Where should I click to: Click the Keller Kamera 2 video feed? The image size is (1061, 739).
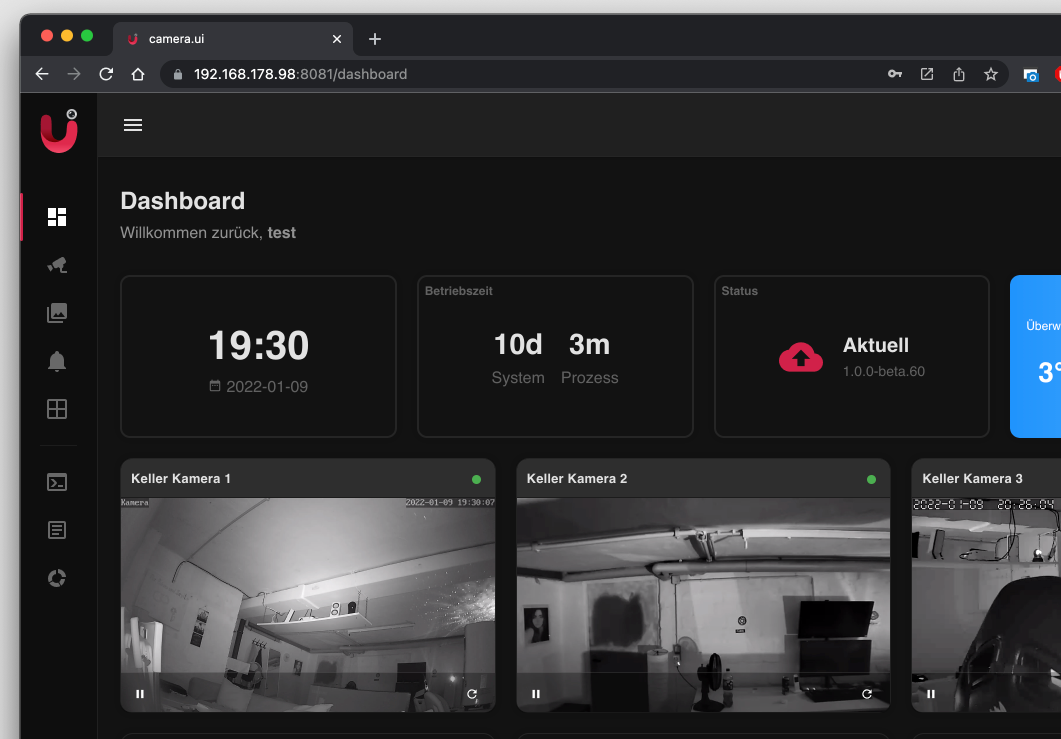click(703, 590)
